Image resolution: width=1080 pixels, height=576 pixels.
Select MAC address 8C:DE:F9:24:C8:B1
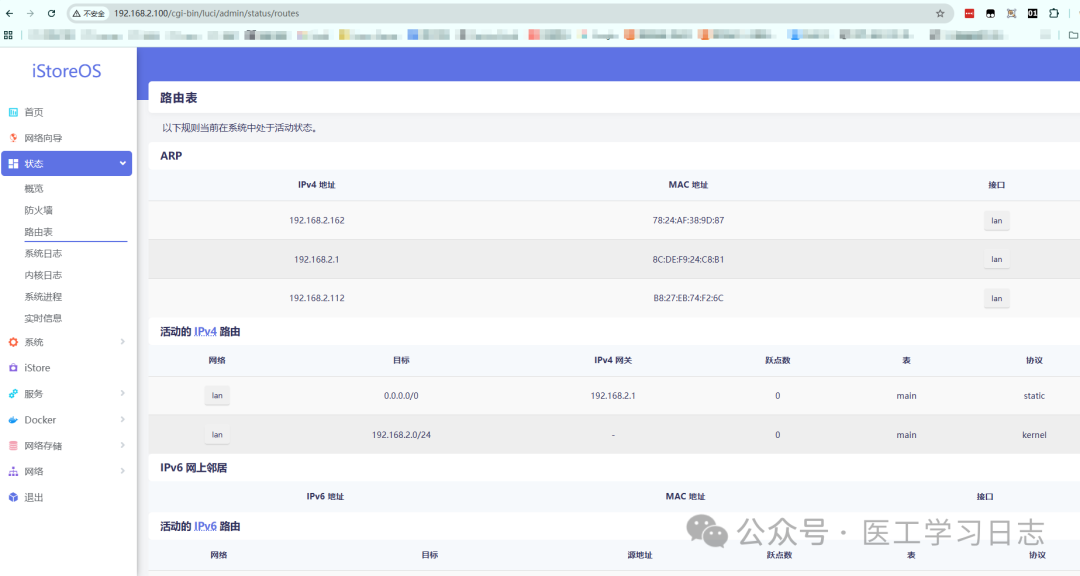point(688,260)
